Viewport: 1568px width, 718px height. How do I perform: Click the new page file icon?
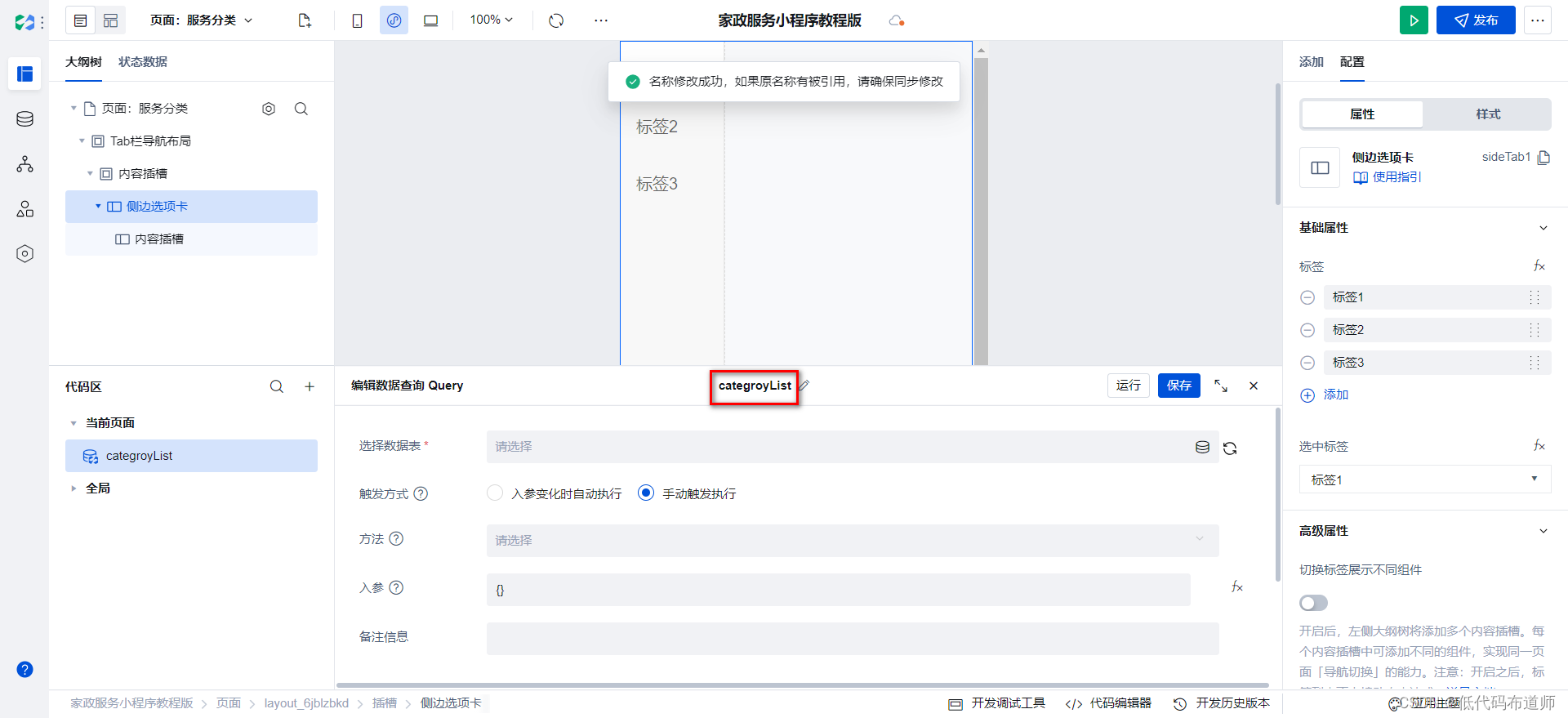(305, 20)
